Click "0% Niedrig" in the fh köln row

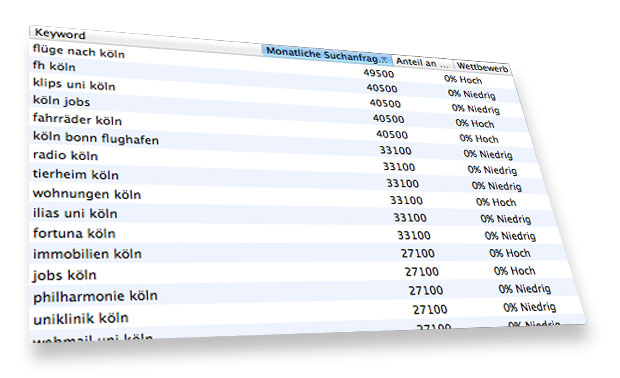tap(472, 94)
